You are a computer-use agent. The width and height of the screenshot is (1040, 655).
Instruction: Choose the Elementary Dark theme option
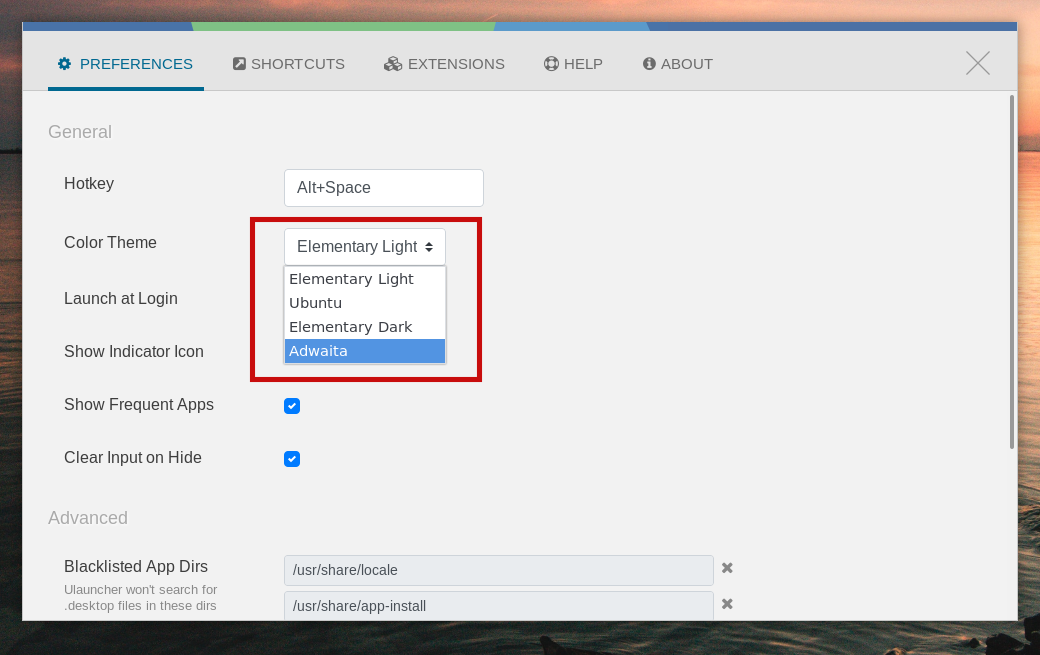[365, 327]
